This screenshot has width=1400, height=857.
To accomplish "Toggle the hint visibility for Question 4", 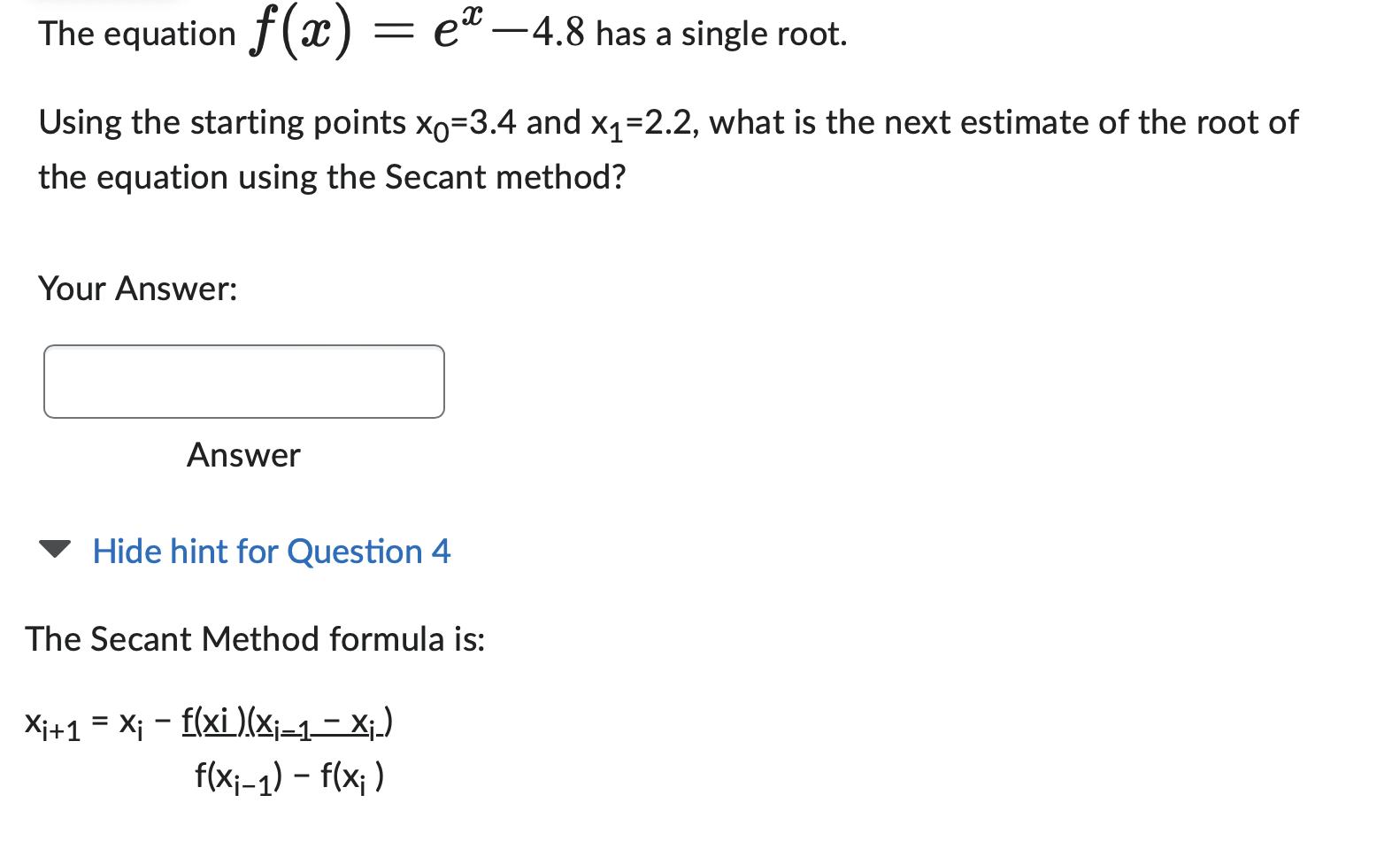I will click(271, 552).
